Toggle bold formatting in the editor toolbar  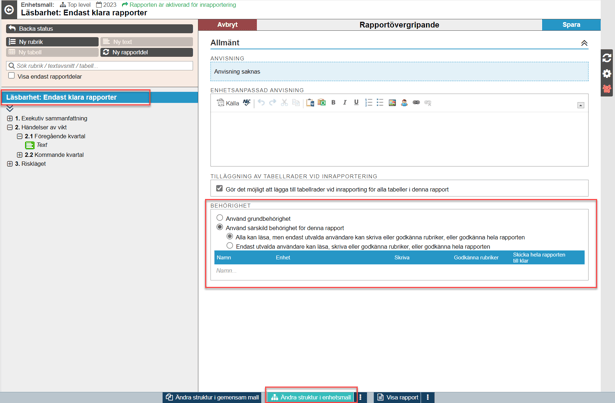pos(333,103)
